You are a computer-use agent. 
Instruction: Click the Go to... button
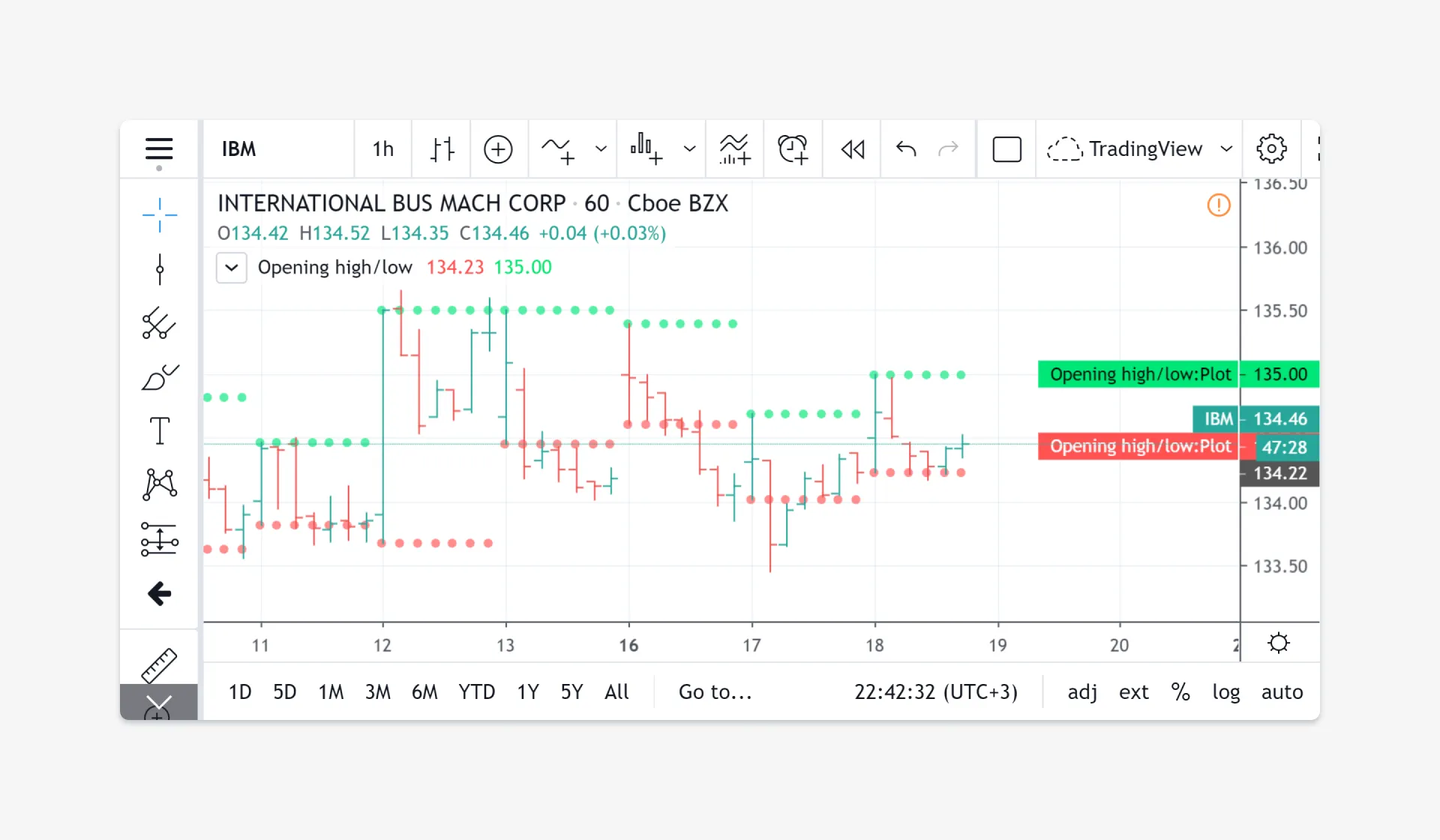[x=715, y=691]
